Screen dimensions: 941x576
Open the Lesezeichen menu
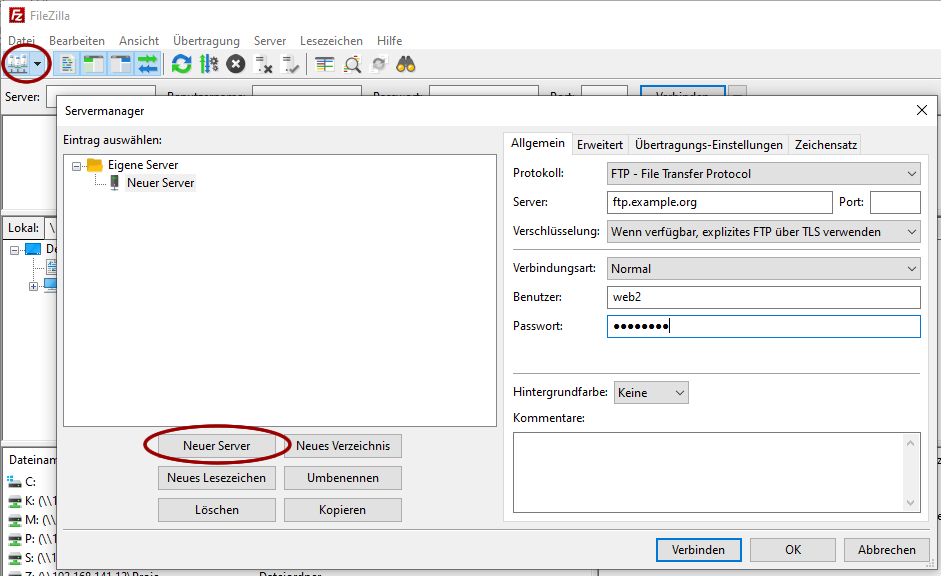click(x=331, y=41)
